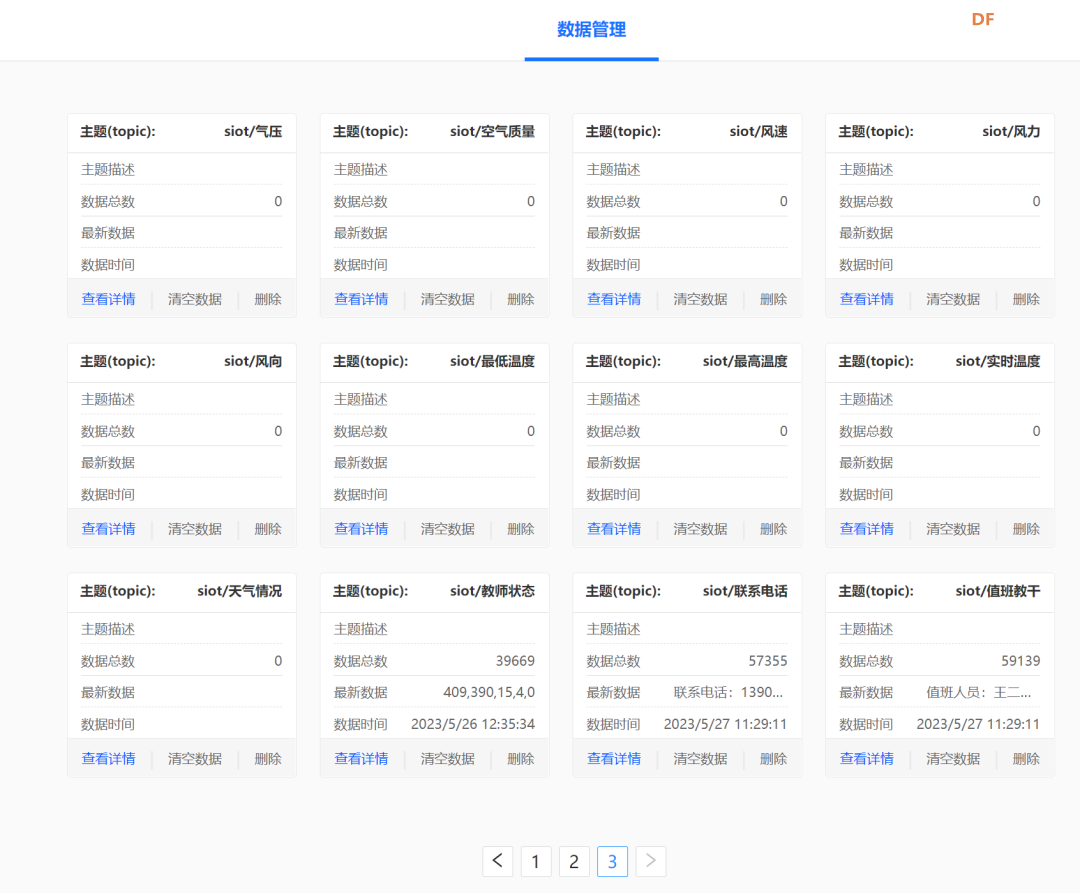Image resolution: width=1080 pixels, height=893 pixels.
Task: View details of siot/值班教干 topic
Action: (x=866, y=759)
